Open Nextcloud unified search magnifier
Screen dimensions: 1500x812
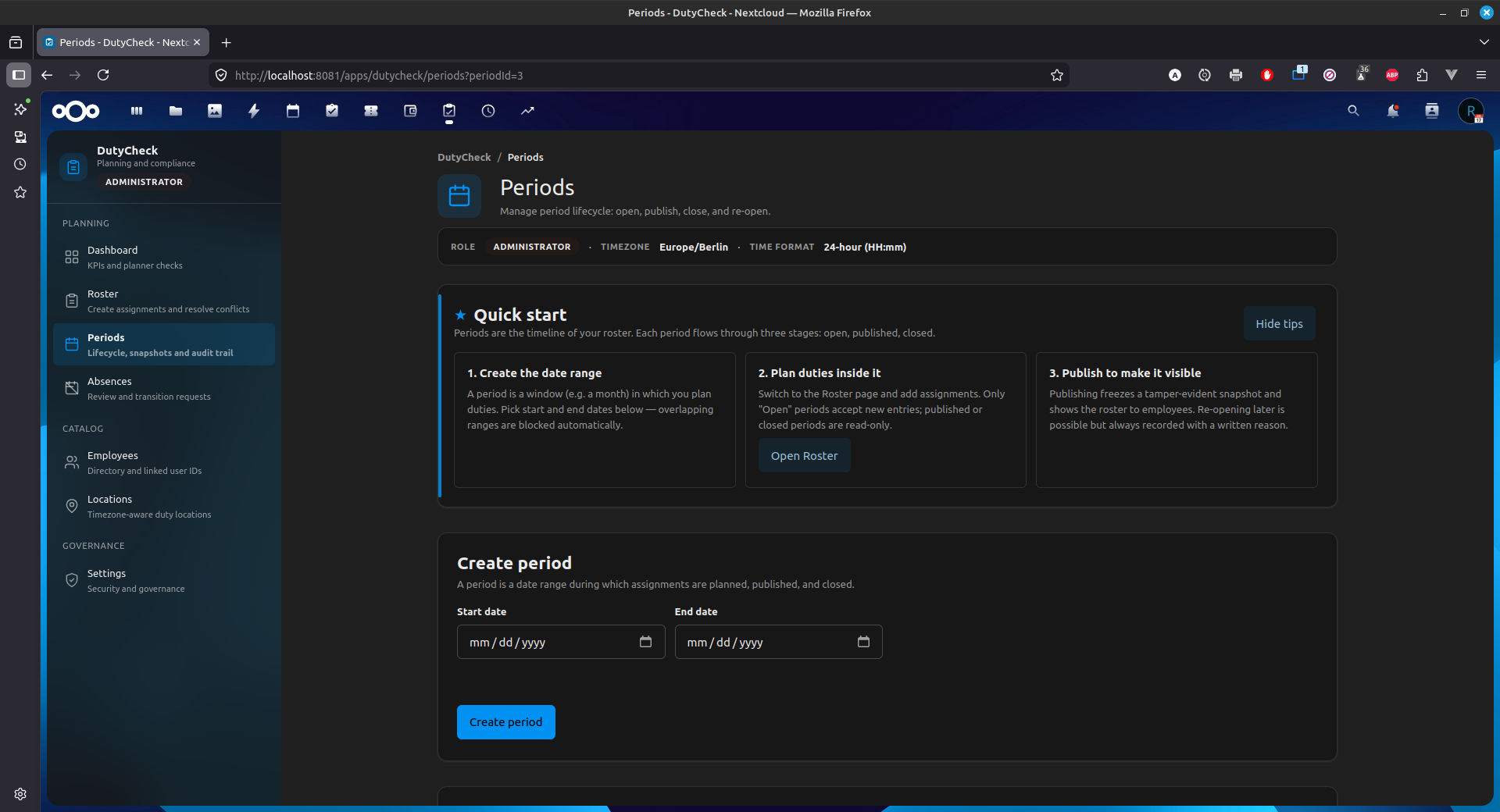coord(1353,111)
